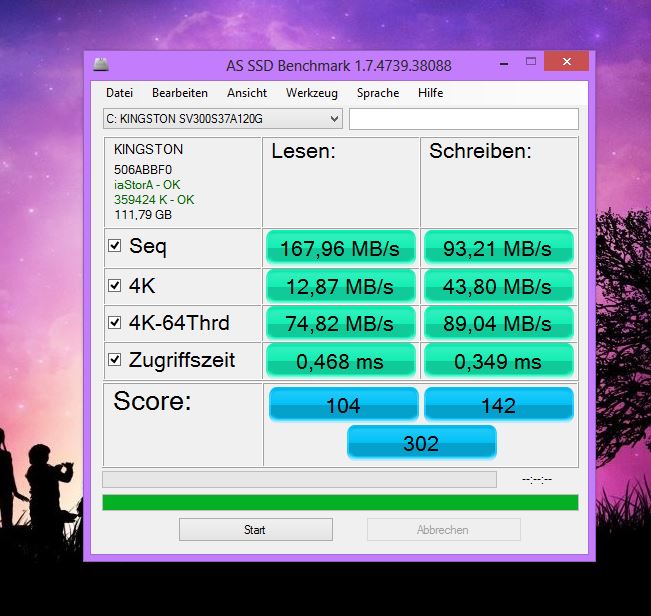Uncheck the 4K test checkbox
651x616 pixels.
tap(115, 285)
